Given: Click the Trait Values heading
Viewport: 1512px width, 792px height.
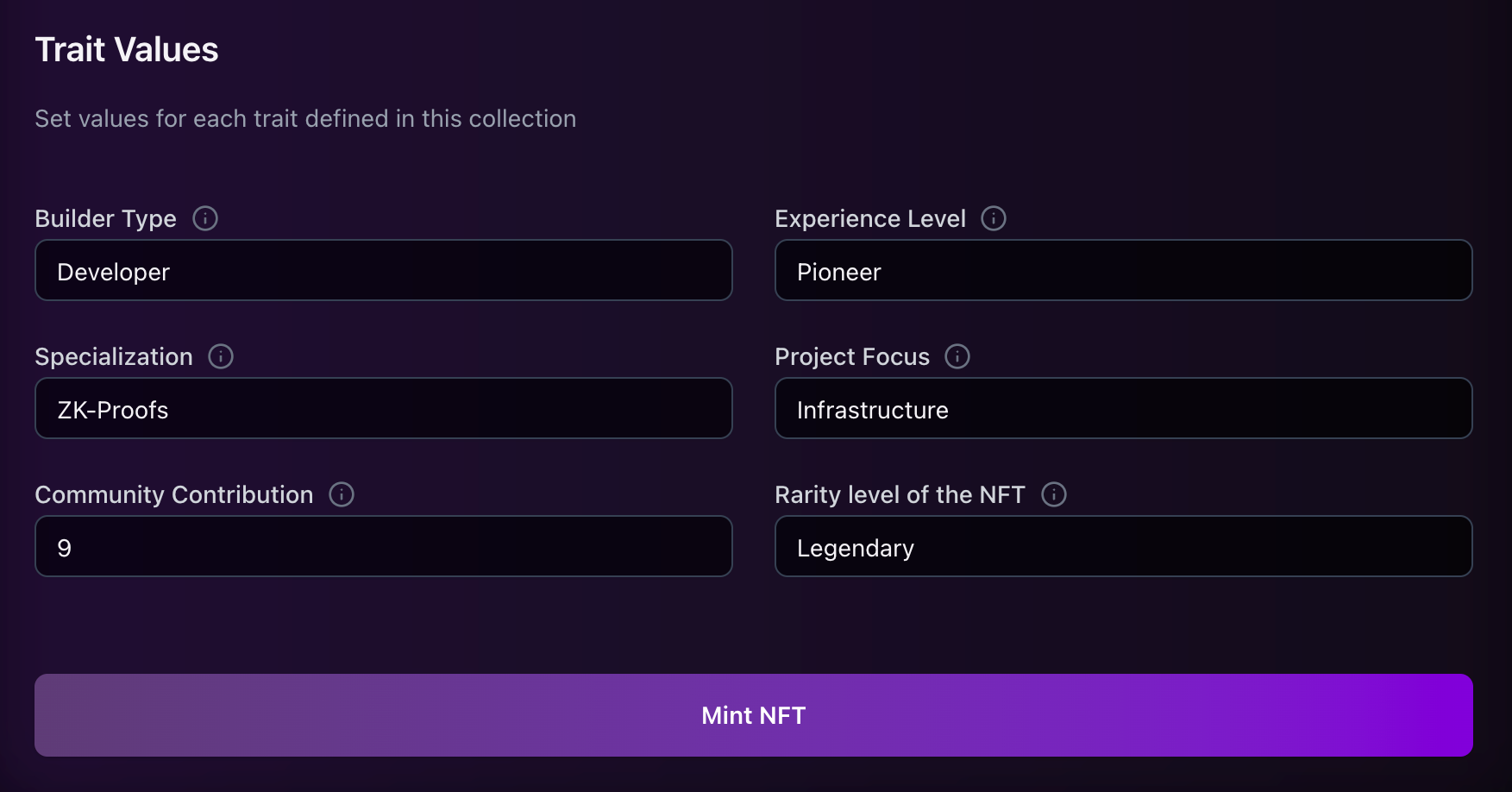Looking at the screenshot, I should (127, 50).
